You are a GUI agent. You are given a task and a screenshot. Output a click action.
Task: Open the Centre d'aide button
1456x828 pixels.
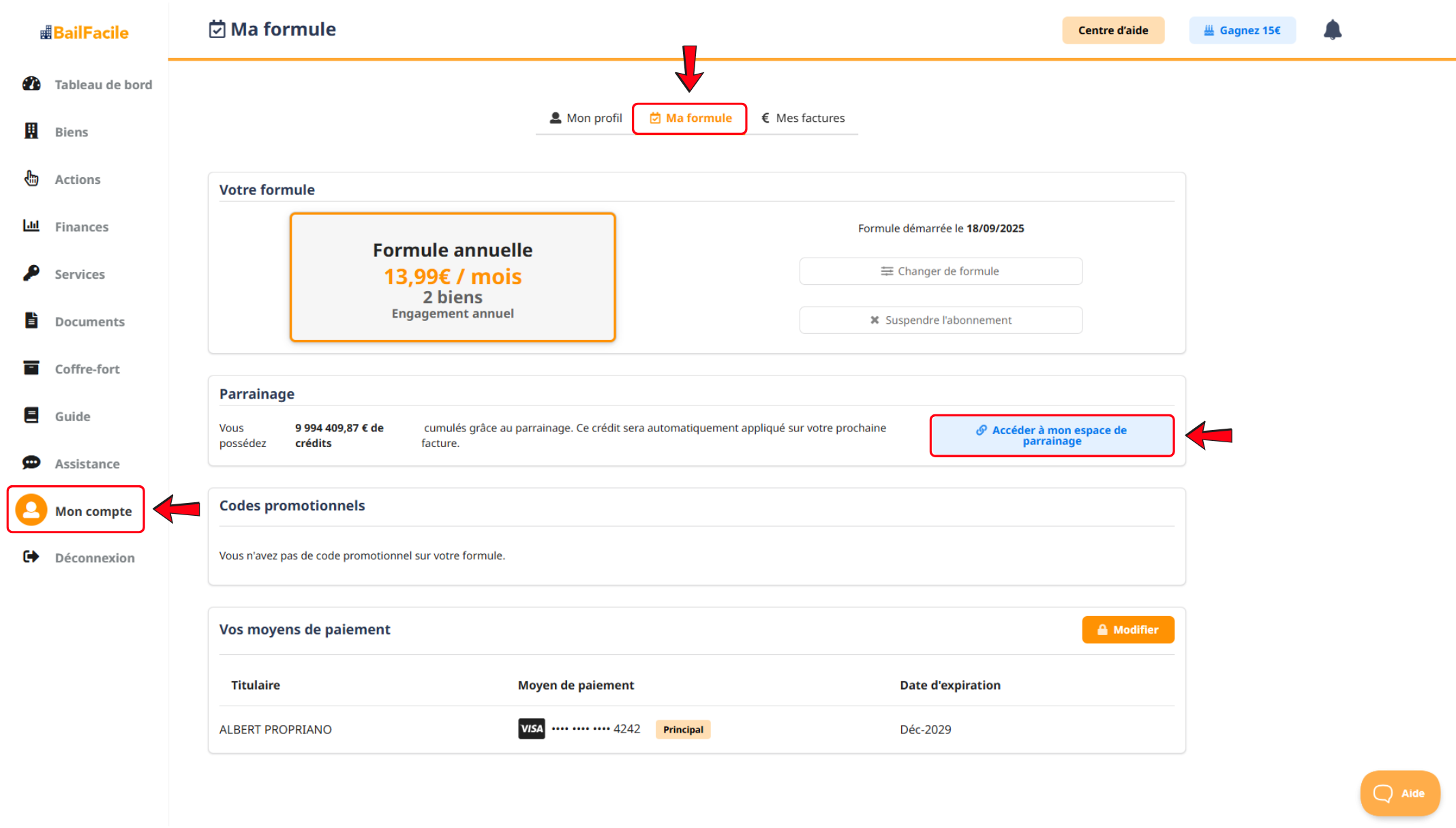tap(1112, 31)
